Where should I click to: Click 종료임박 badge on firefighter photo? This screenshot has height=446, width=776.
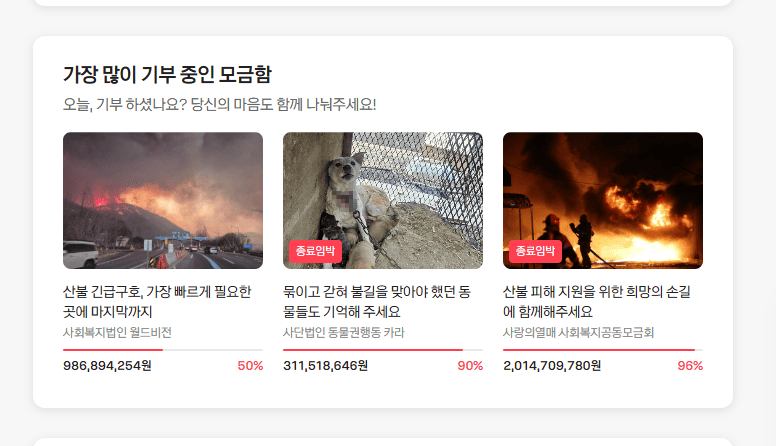click(x=535, y=251)
